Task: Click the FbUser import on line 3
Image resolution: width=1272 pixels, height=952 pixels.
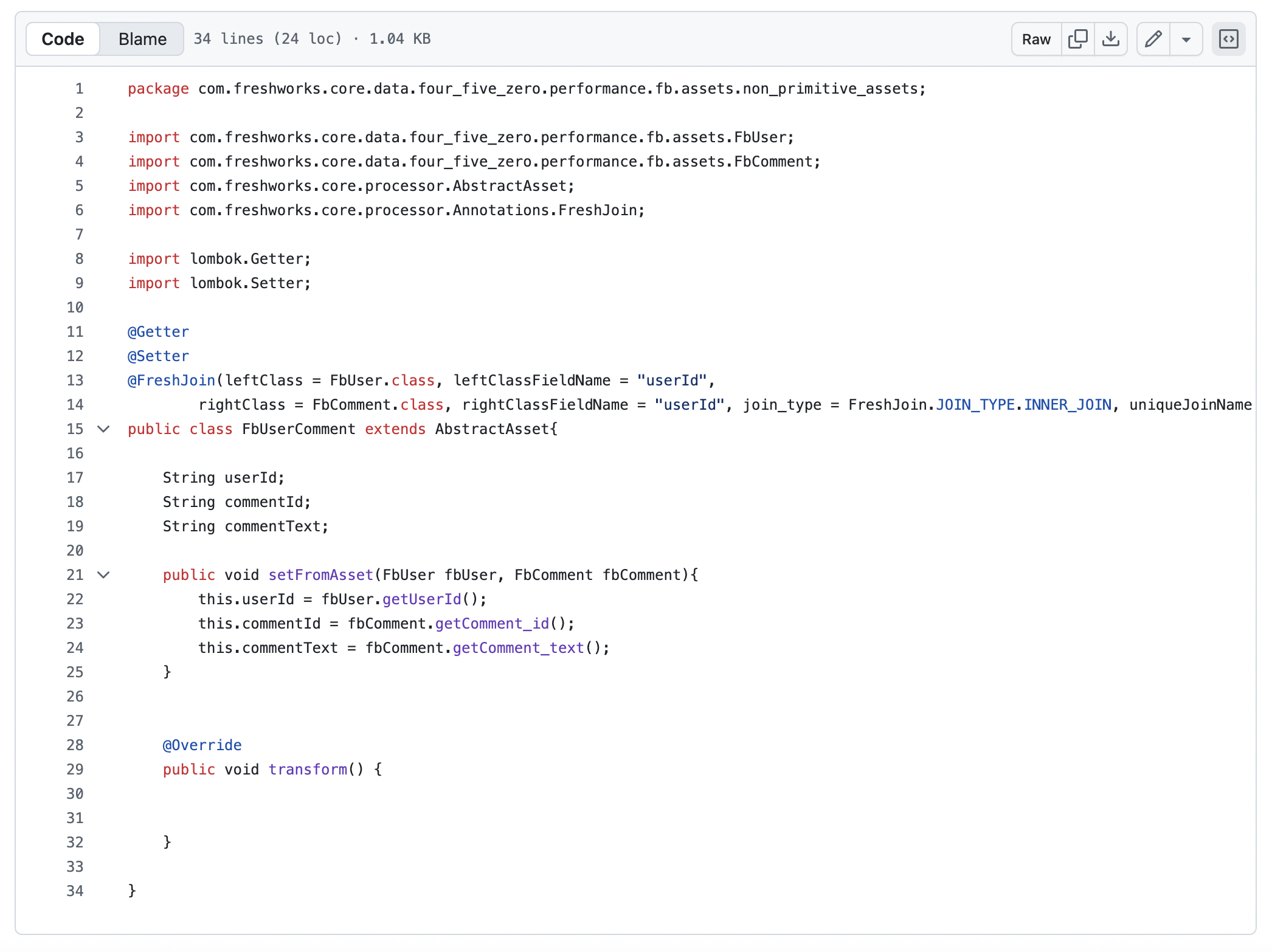Action: pos(461,137)
